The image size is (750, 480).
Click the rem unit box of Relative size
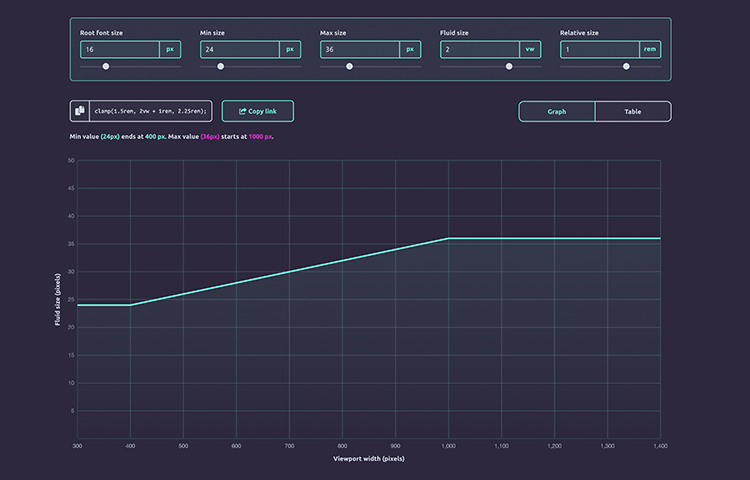tap(651, 49)
